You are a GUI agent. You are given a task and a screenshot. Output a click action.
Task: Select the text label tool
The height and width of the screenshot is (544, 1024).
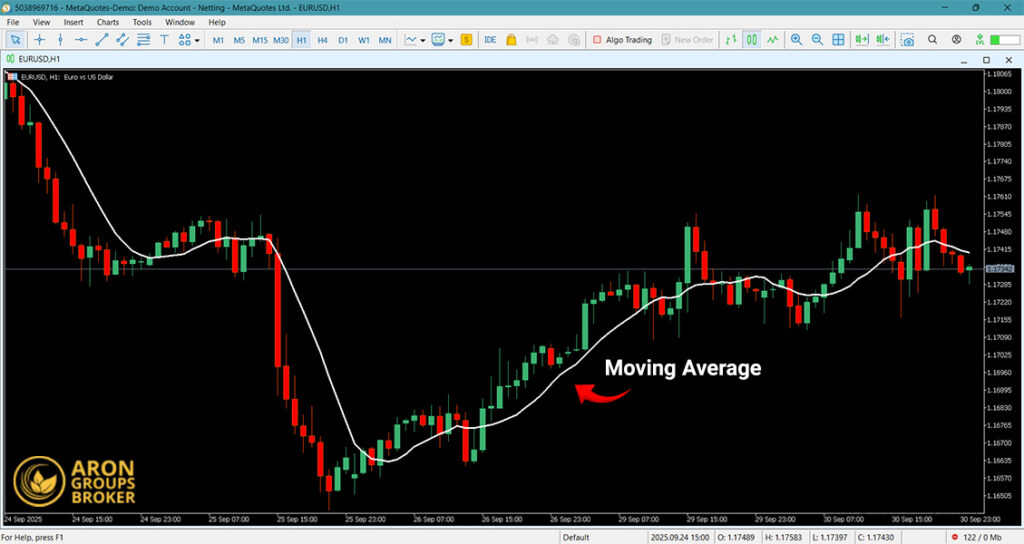pos(165,40)
